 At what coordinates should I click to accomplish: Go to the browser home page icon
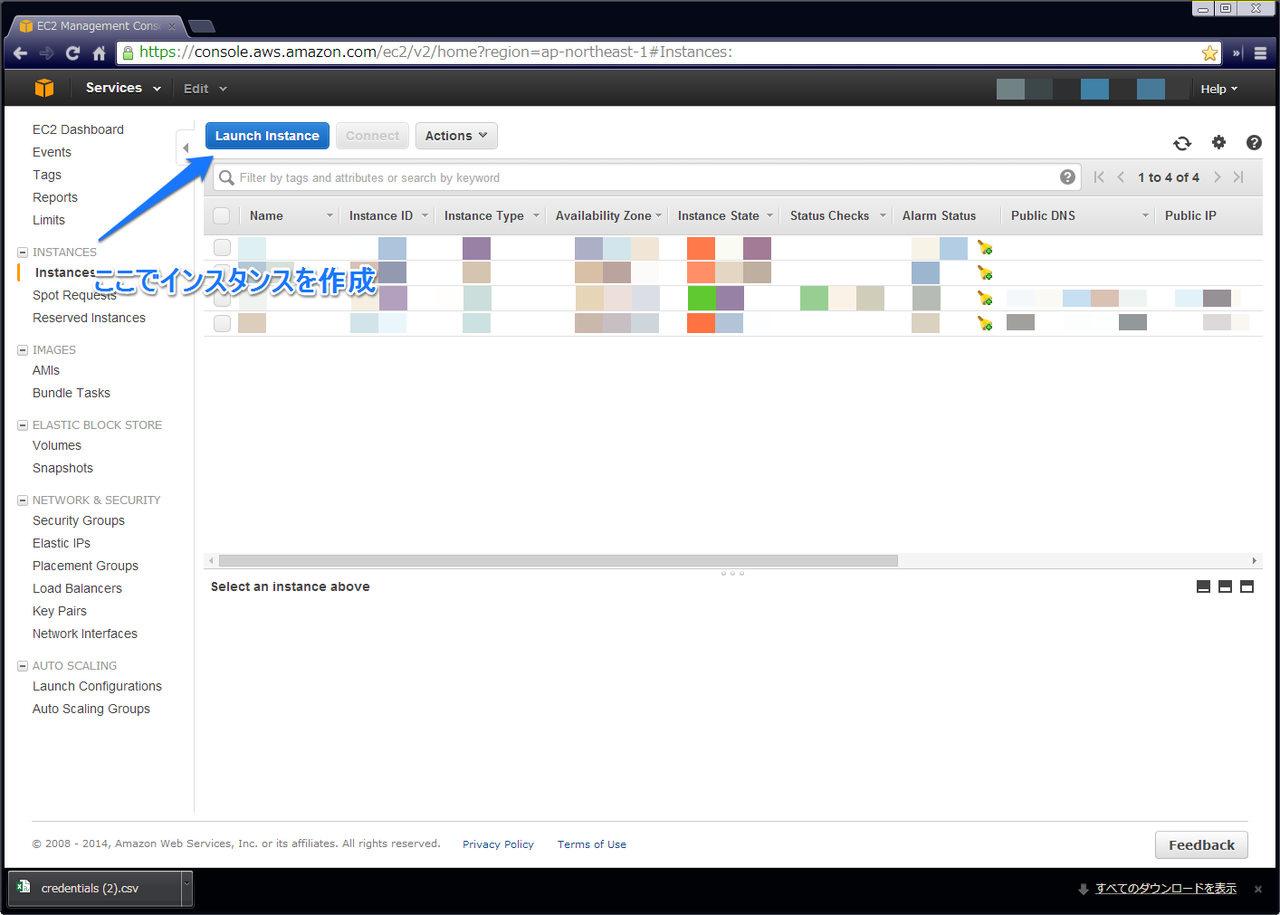[x=99, y=53]
